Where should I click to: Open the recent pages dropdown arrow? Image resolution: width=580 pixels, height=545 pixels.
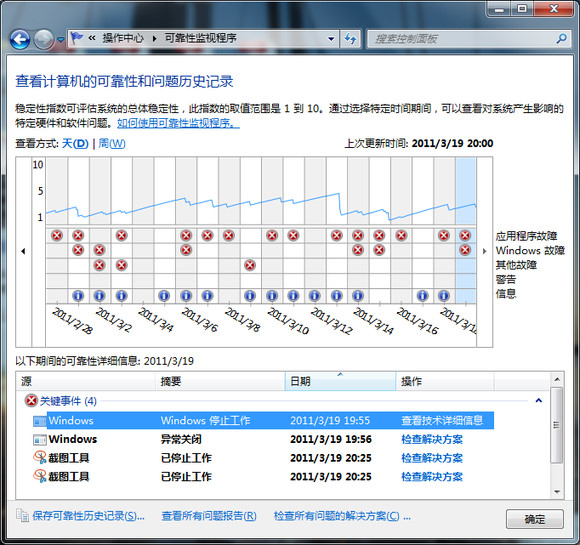point(61,39)
